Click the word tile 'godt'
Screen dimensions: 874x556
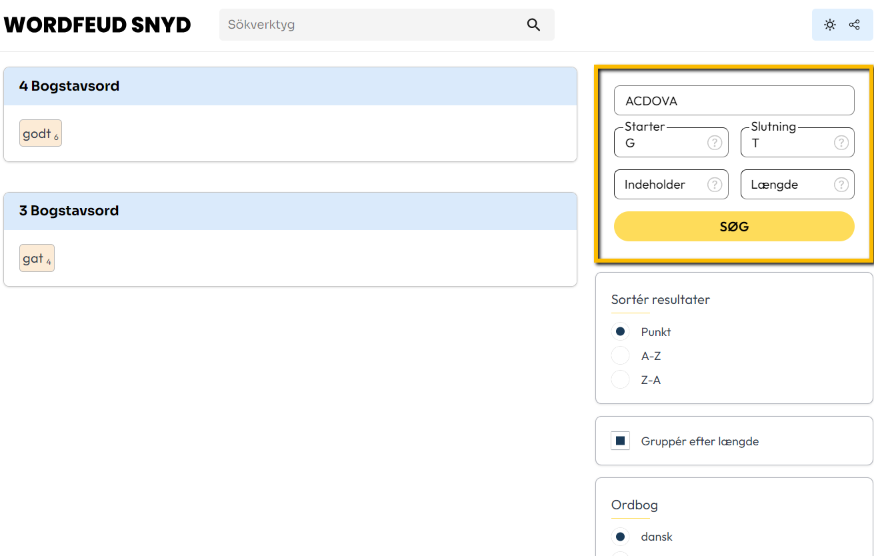[41, 134]
